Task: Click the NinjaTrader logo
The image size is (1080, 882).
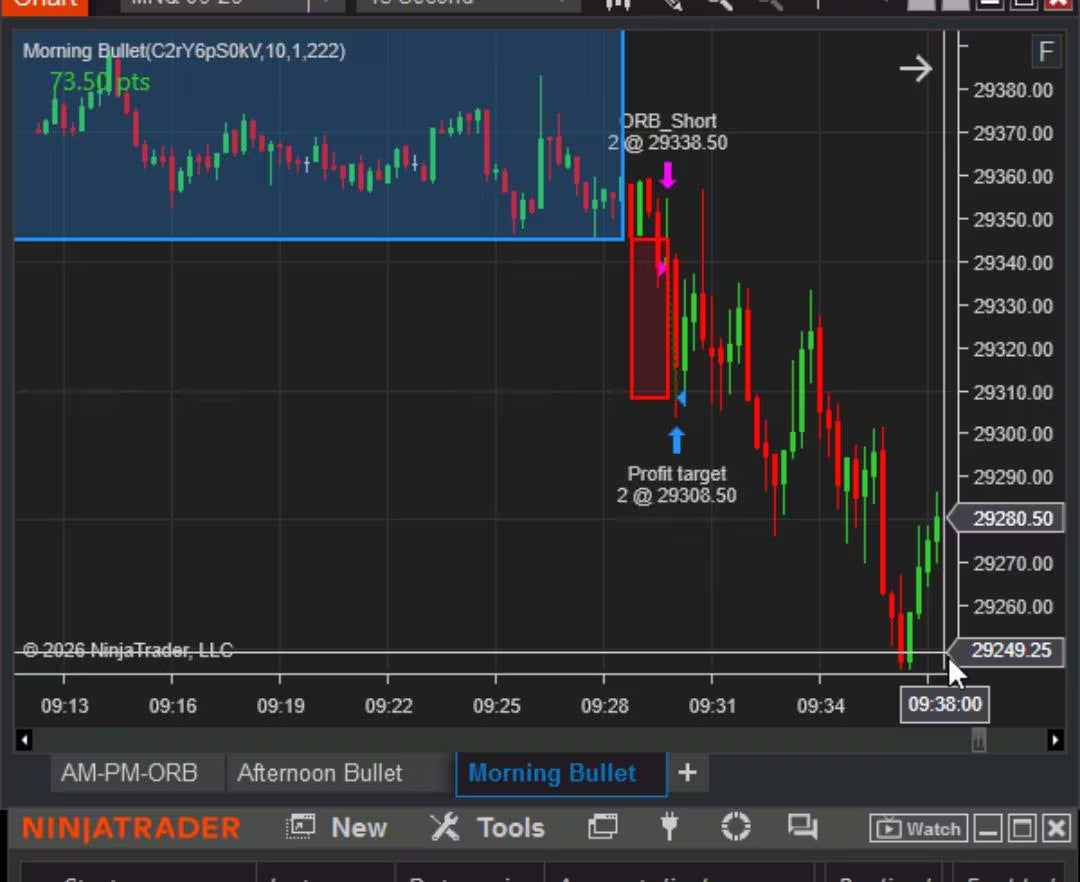Action: click(131, 828)
